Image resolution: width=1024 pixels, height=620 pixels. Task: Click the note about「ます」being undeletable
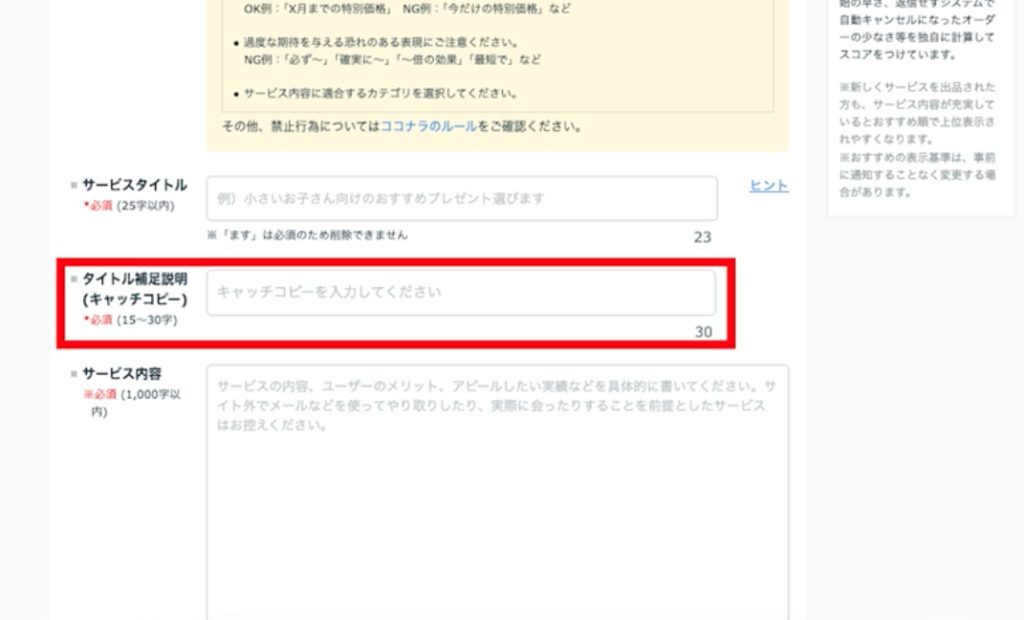click(307, 235)
